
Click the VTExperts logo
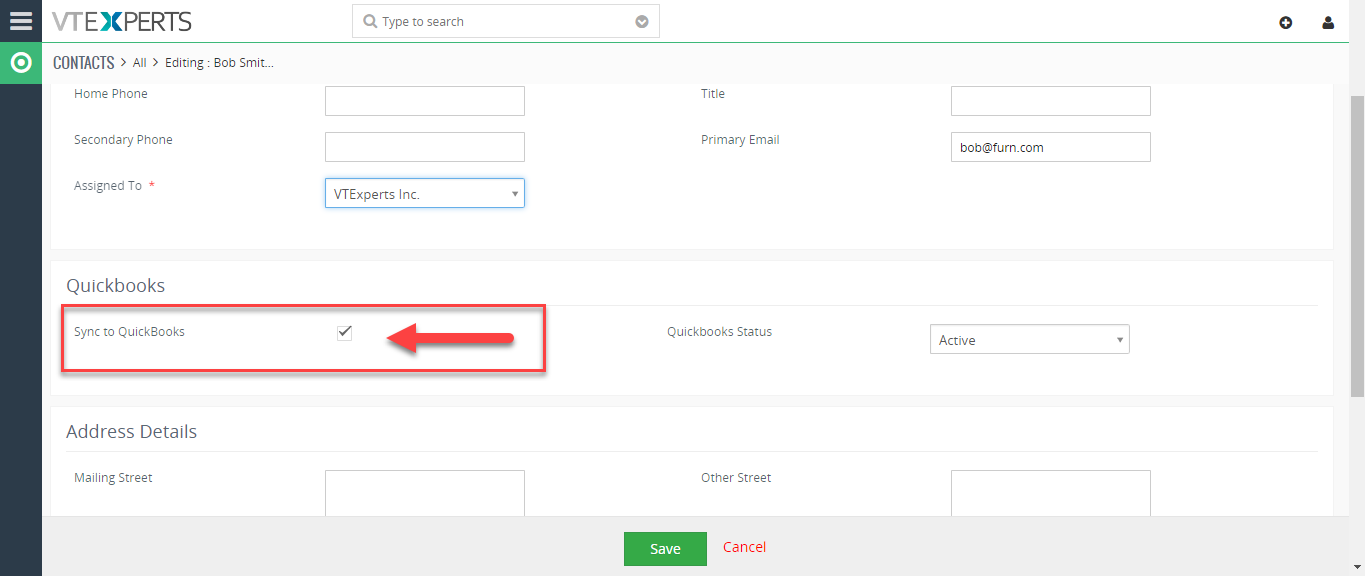122,21
